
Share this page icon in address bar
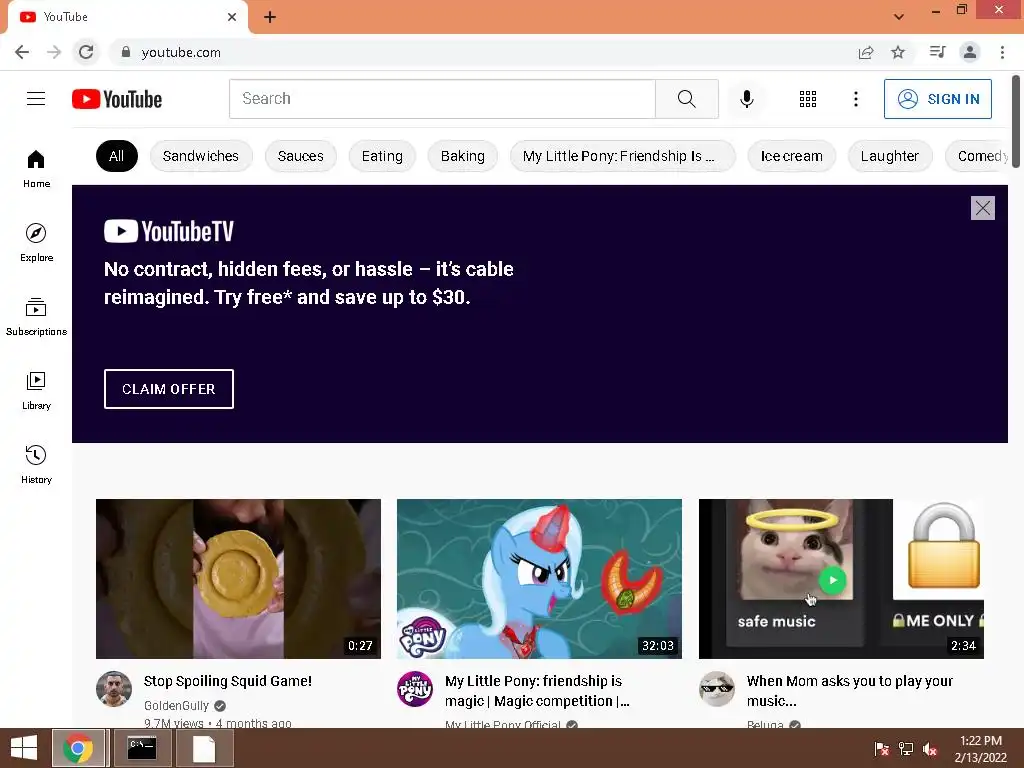click(x=866, y=52)
